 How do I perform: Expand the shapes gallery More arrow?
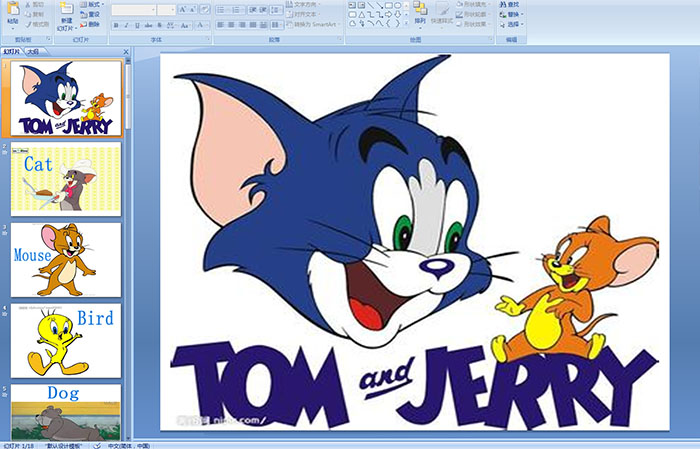406,22
